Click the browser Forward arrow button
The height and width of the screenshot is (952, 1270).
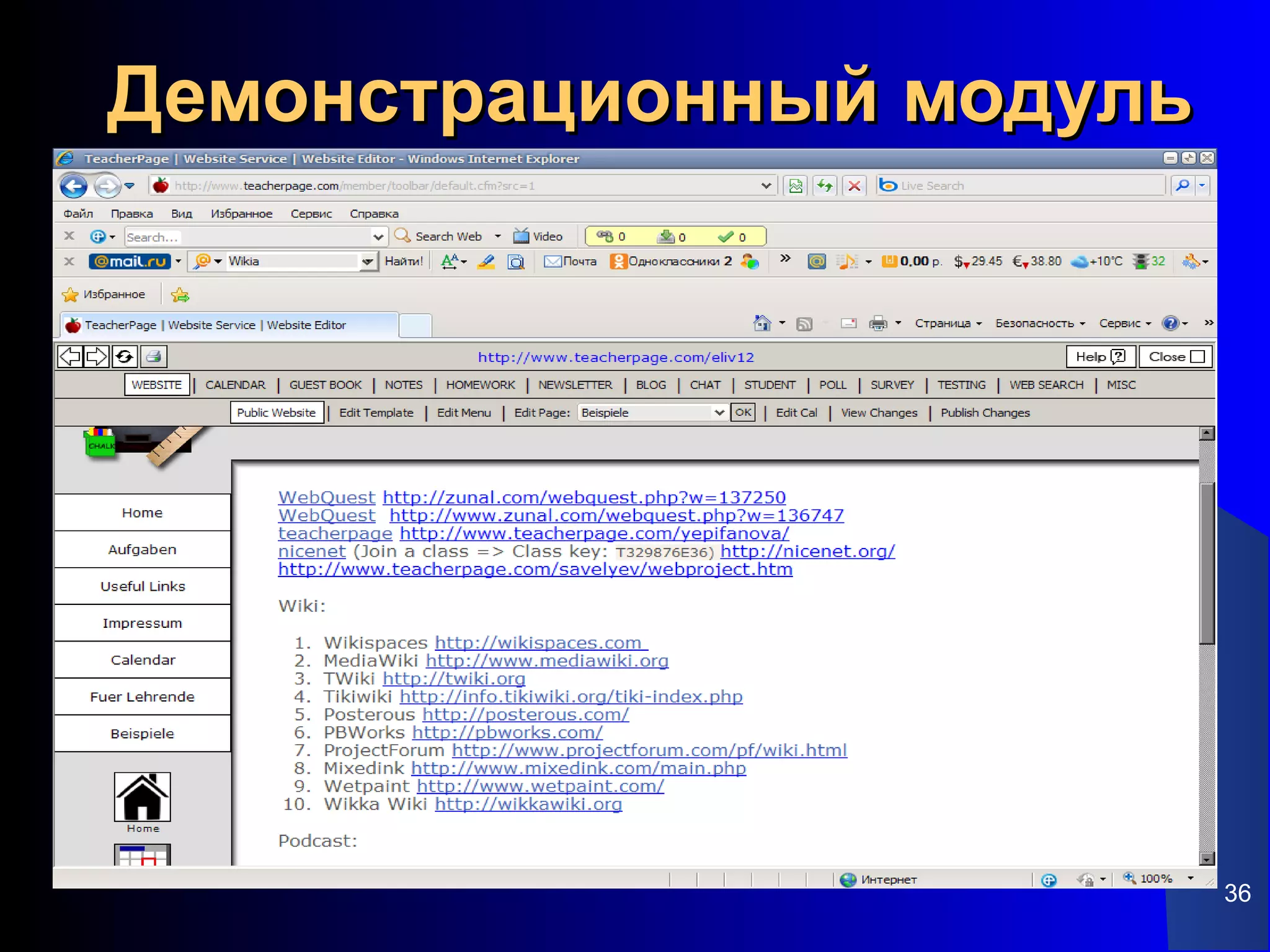[x=107, y=185]
